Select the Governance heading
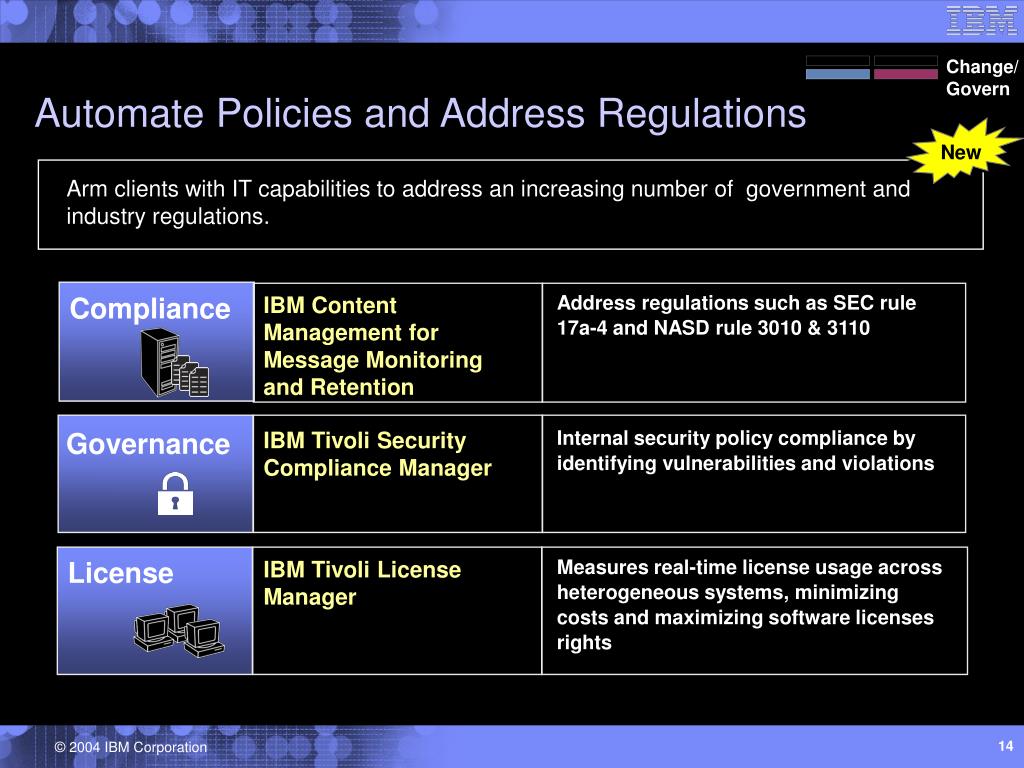This screenshot has width=1024, height=768. click(148, 444)
